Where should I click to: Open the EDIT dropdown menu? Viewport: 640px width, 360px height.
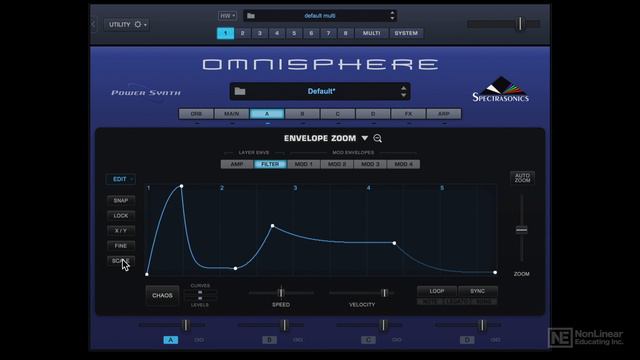(121, 179)
